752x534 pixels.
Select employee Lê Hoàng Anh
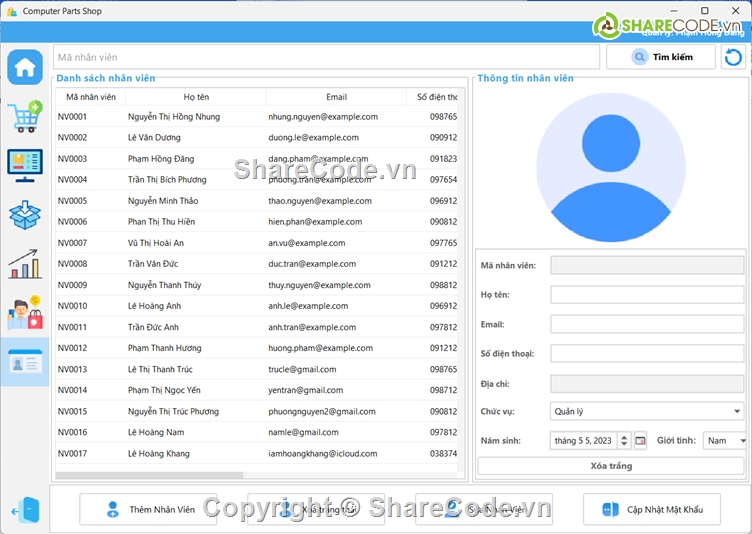pos(154,306)
